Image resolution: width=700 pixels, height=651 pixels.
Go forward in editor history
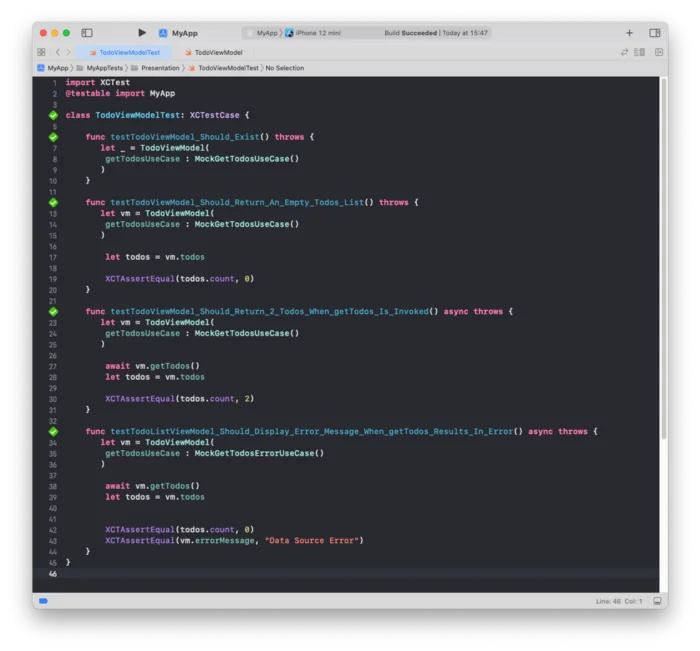(x=69, y=52)
